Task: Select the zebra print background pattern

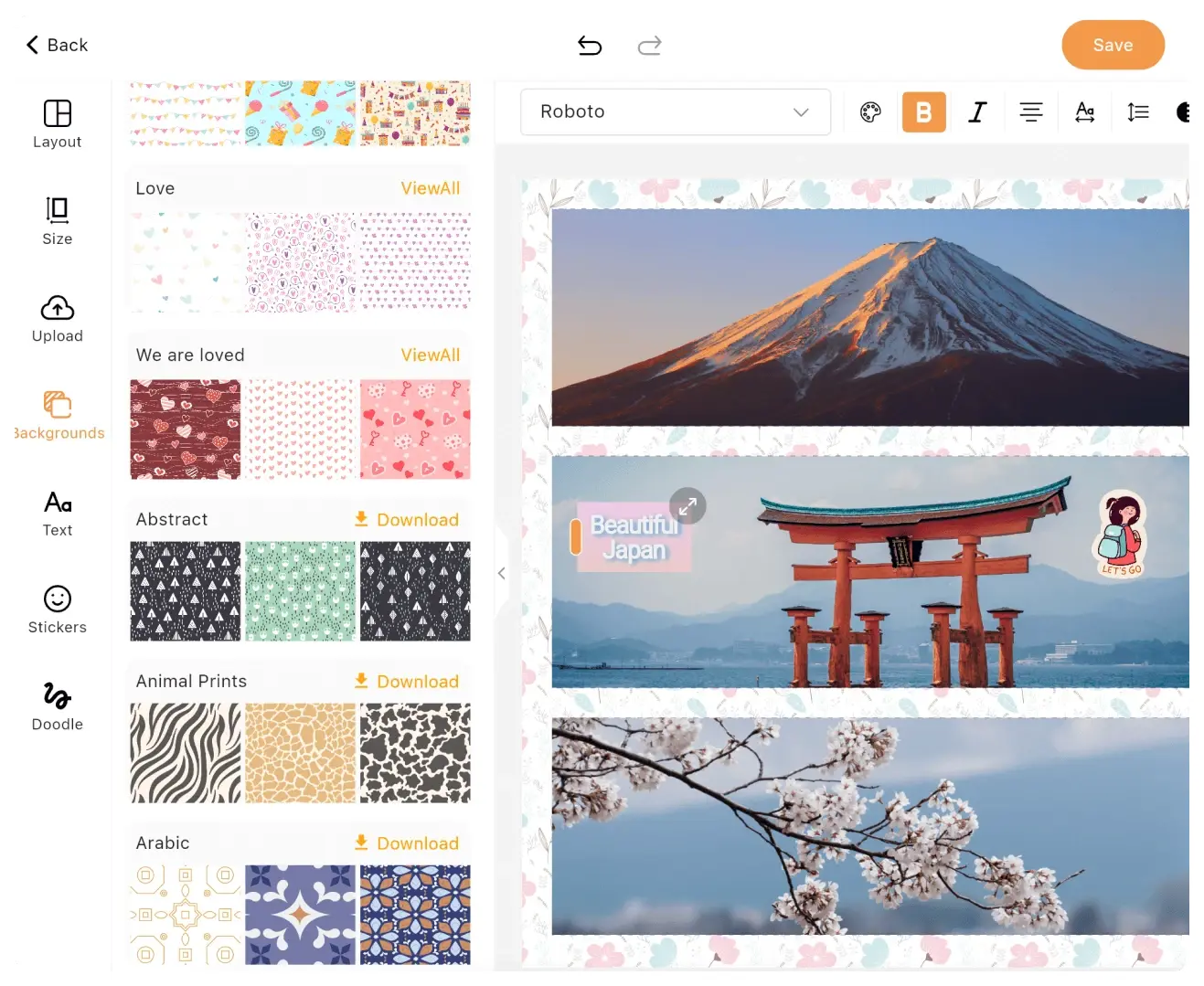Action: tap(185, 753)
